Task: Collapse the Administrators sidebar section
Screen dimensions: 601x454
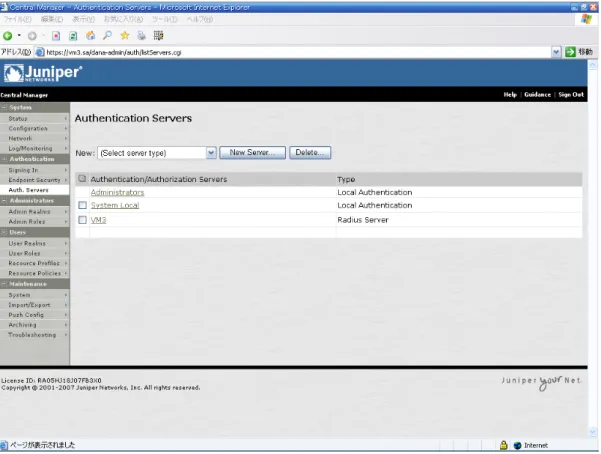Action: 4,201
